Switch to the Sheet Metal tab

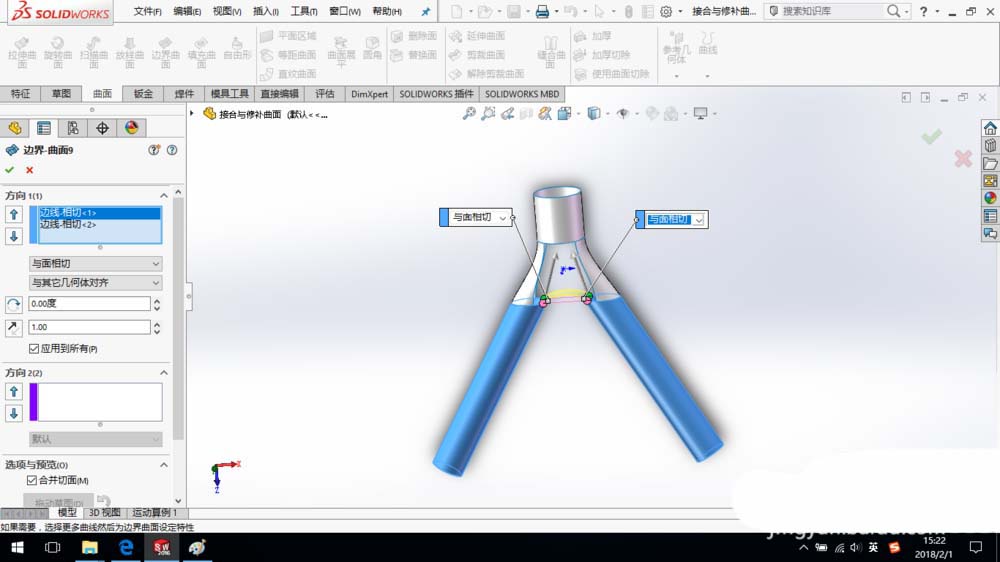click(143, 94)
